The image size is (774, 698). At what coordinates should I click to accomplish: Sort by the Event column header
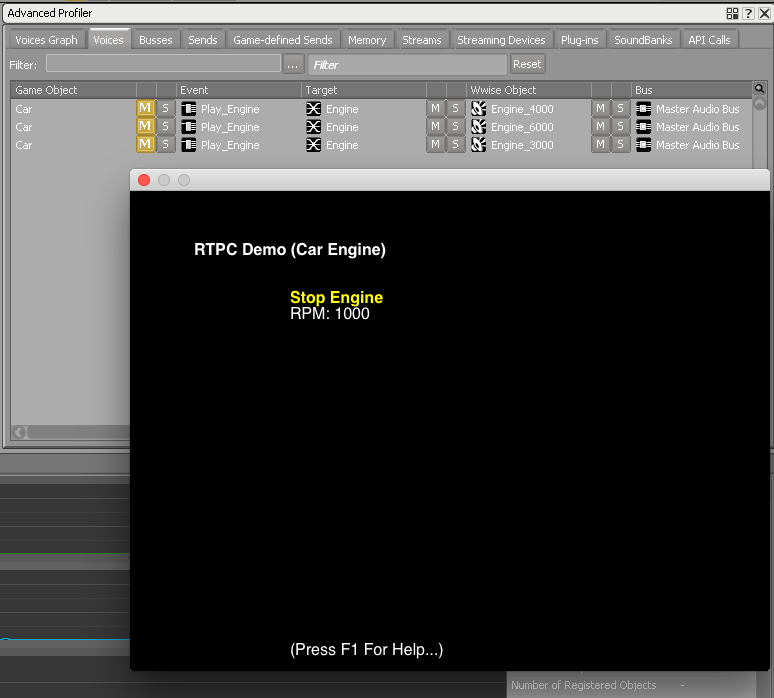(239, 90)
